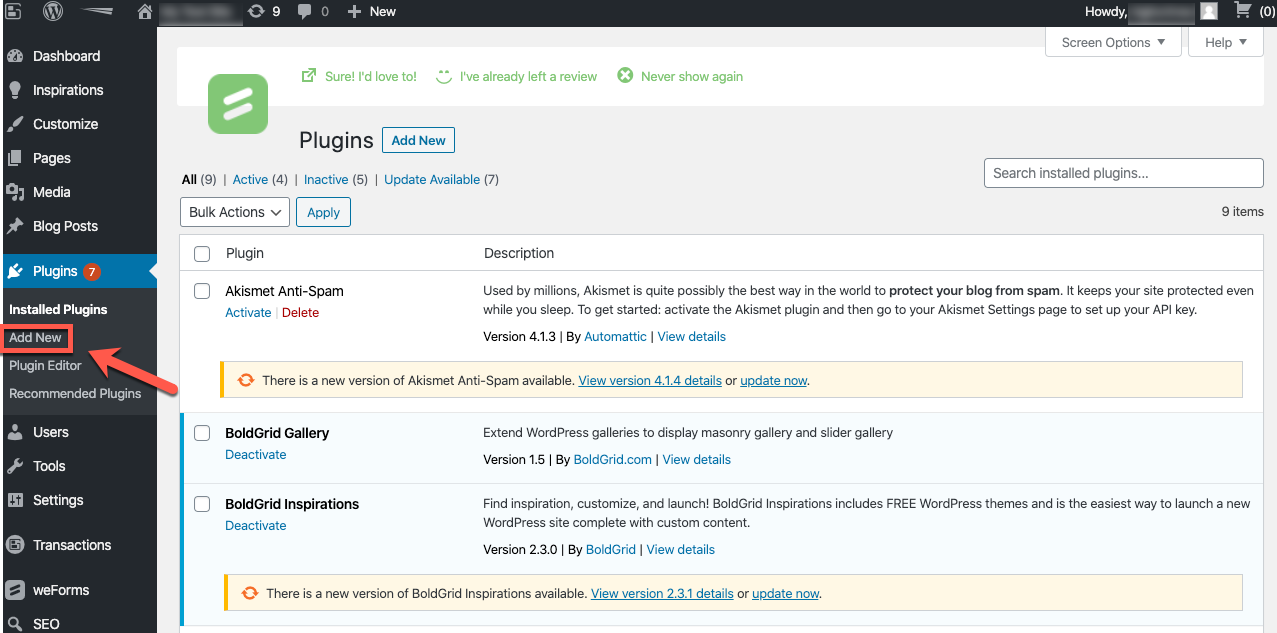
Task: Open the comments bubble icon
Action: pyautogui.click(x=305, y=12)
